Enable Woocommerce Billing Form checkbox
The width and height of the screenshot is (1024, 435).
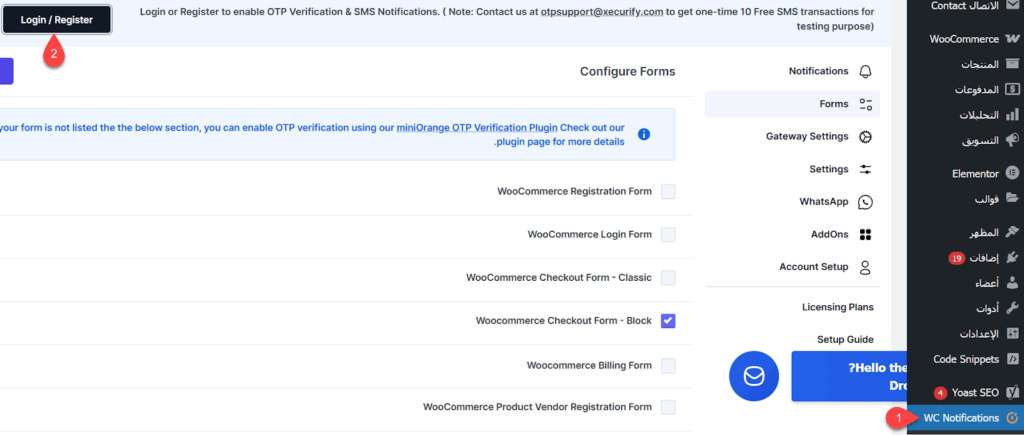click(668, 365)
